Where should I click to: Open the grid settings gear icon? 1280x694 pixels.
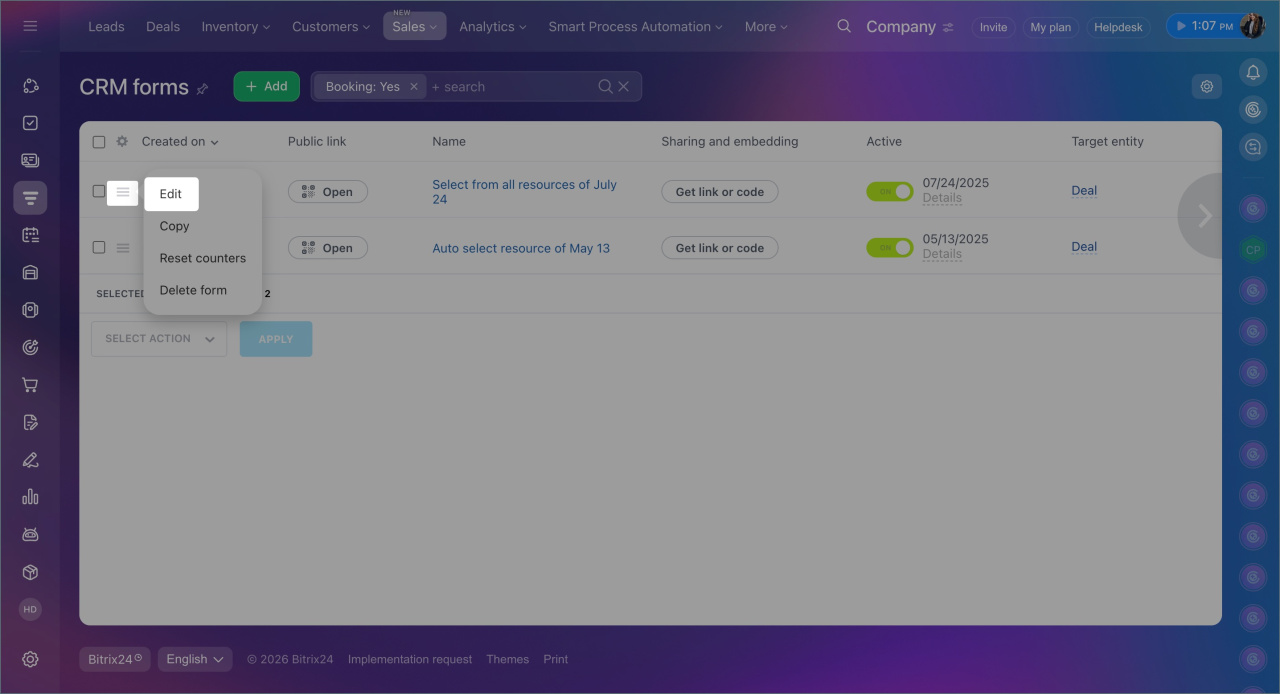click(1207, 87)
